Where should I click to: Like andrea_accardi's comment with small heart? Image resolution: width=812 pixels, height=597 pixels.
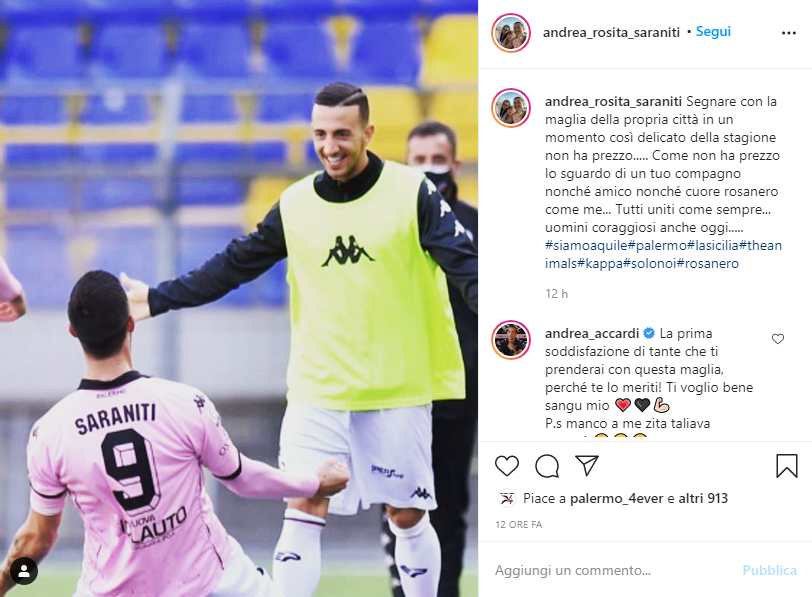pos(777,339)
